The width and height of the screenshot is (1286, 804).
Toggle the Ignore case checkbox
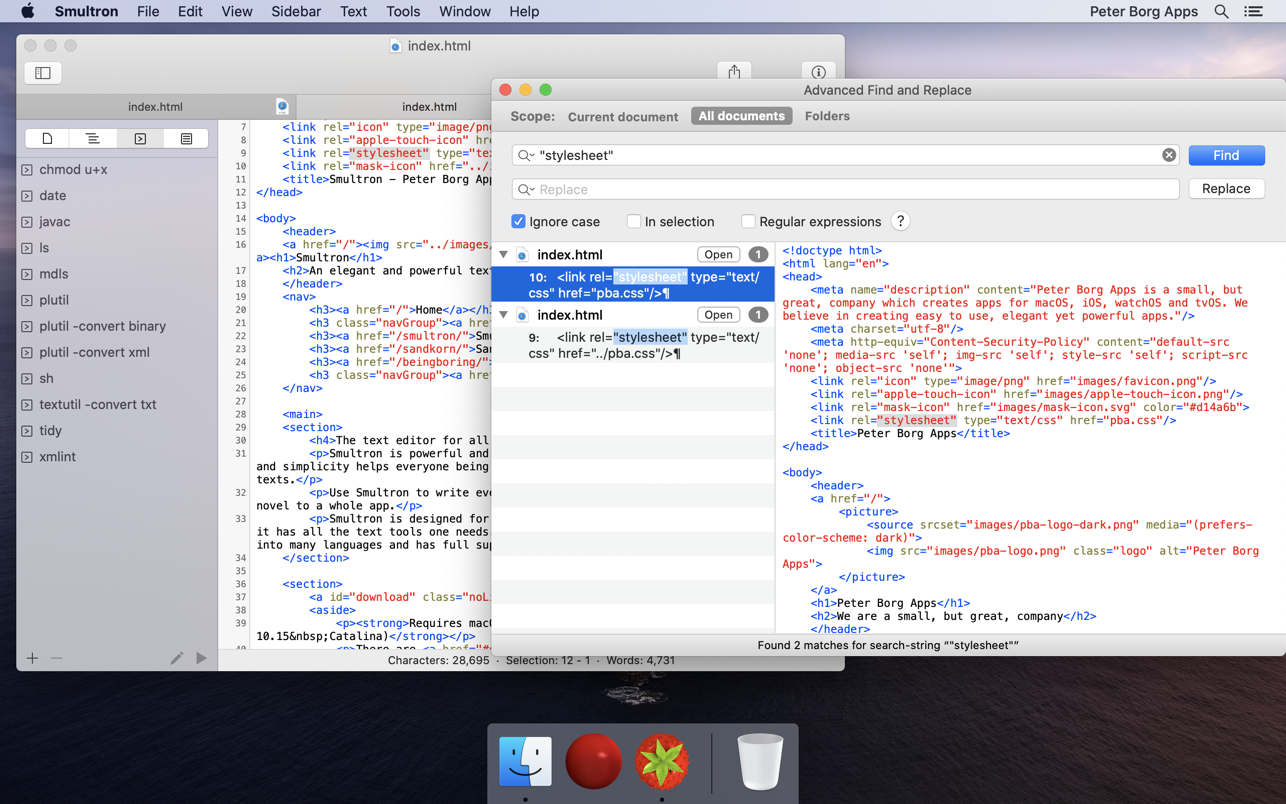518,222
